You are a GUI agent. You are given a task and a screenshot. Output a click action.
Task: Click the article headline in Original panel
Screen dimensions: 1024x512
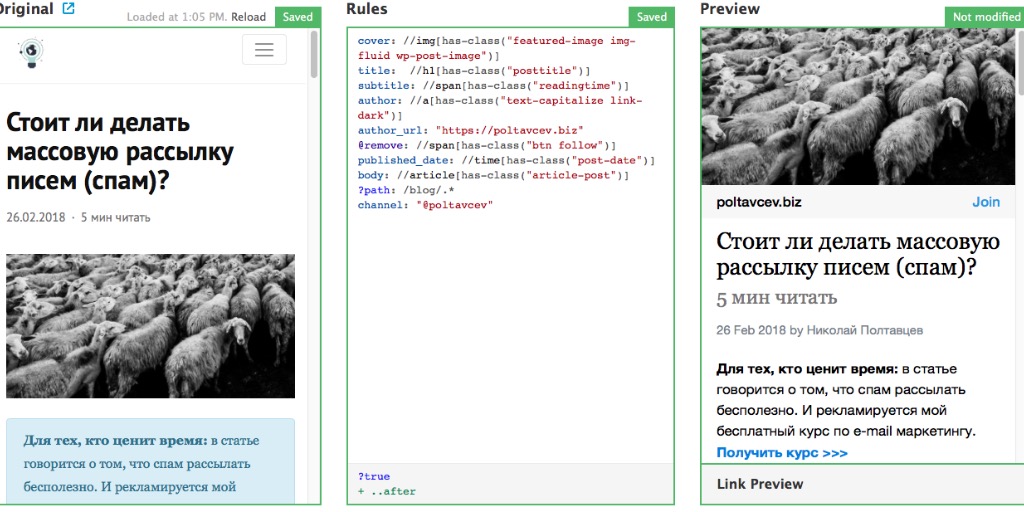click(x=120, y=153)
